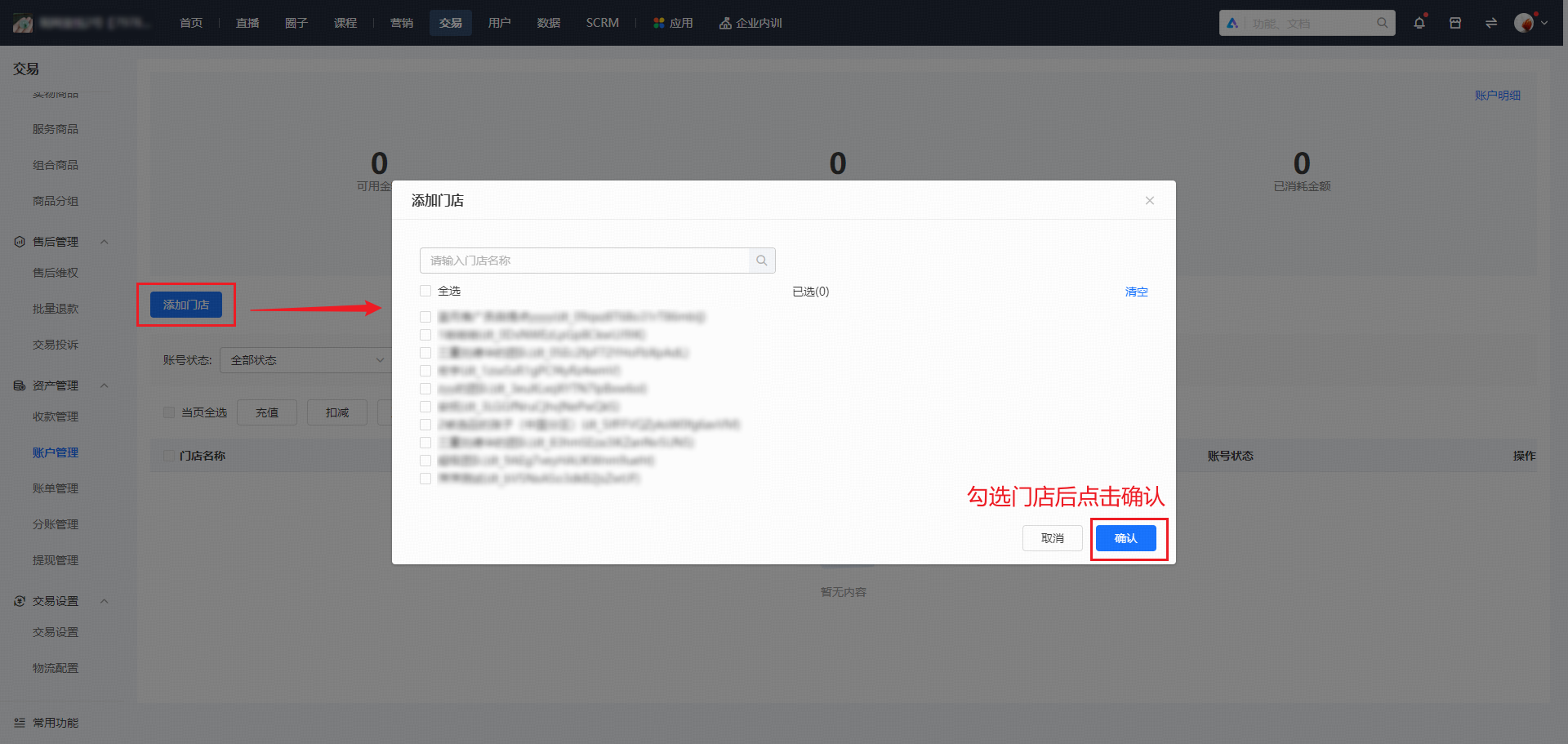The image size is (1568, 744).
Task: Select 分账管理 in sidebar
Action: 56,524
